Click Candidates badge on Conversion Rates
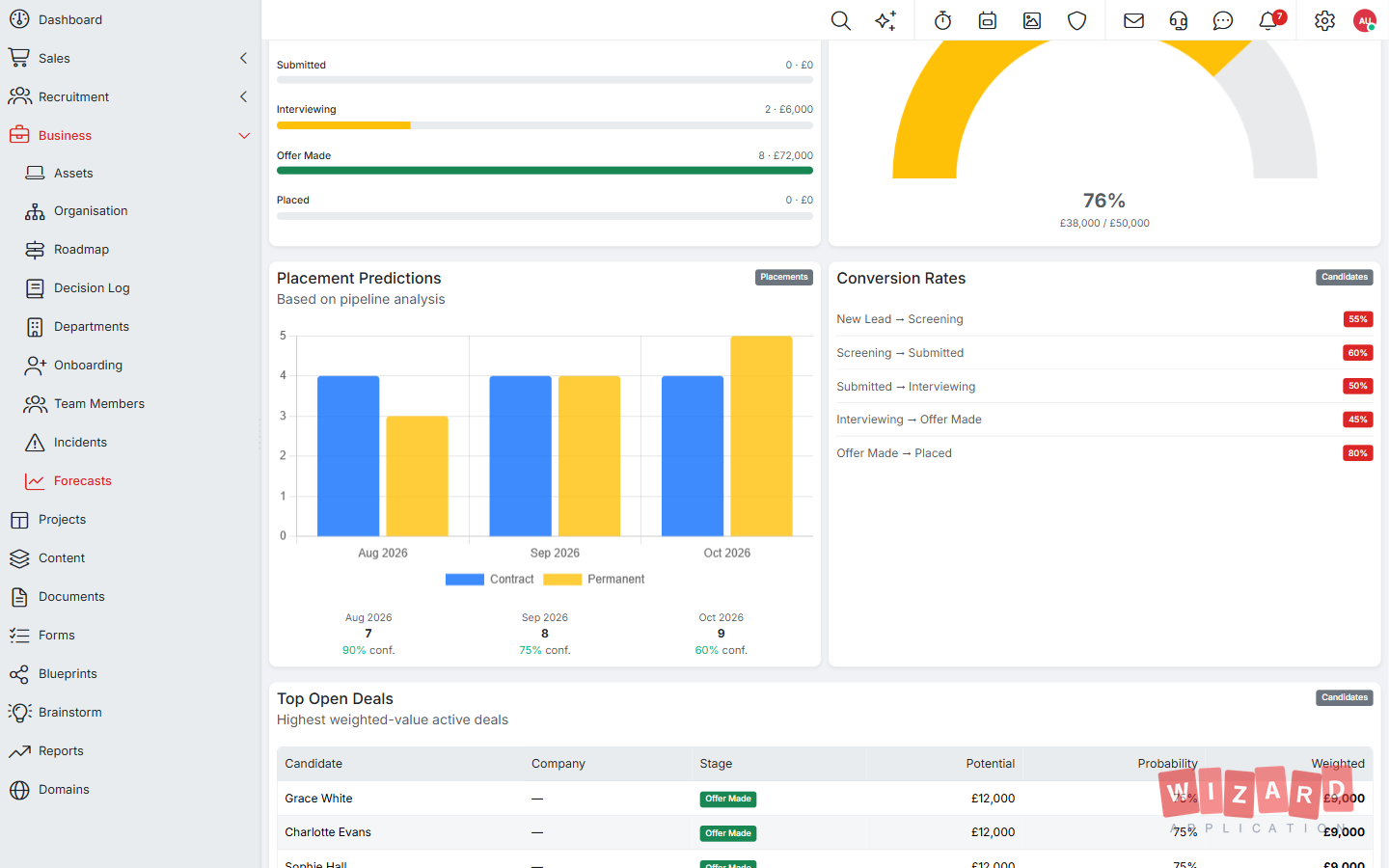 1345,278
